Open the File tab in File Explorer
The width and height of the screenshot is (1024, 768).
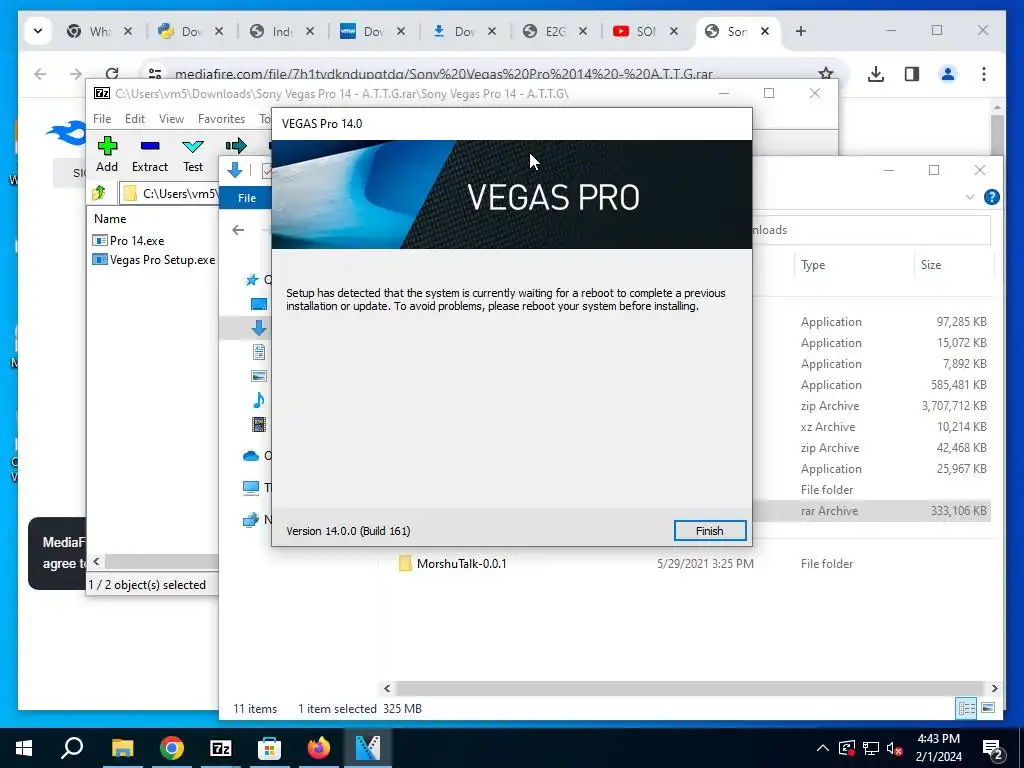[x=247, y=198]
